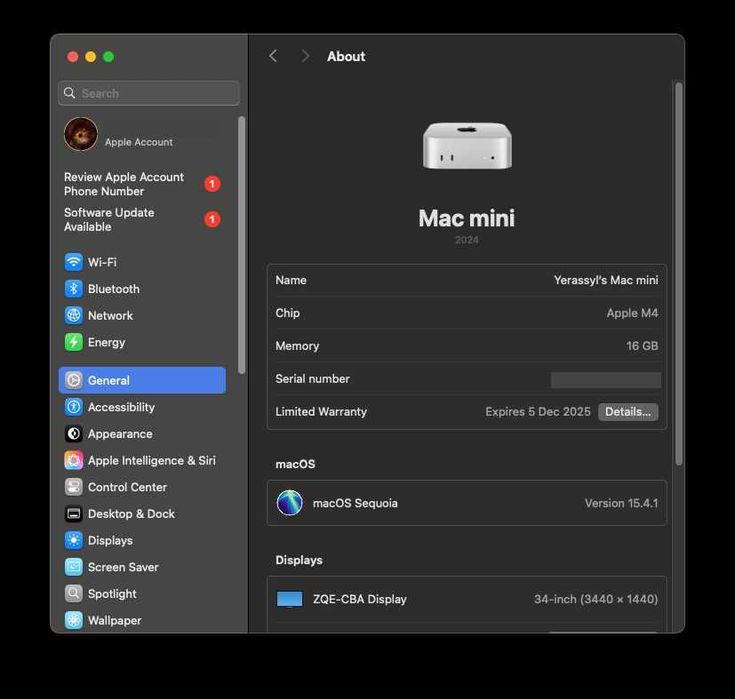
Task: Click the Mac mini heading
Action: click(467, 218)
